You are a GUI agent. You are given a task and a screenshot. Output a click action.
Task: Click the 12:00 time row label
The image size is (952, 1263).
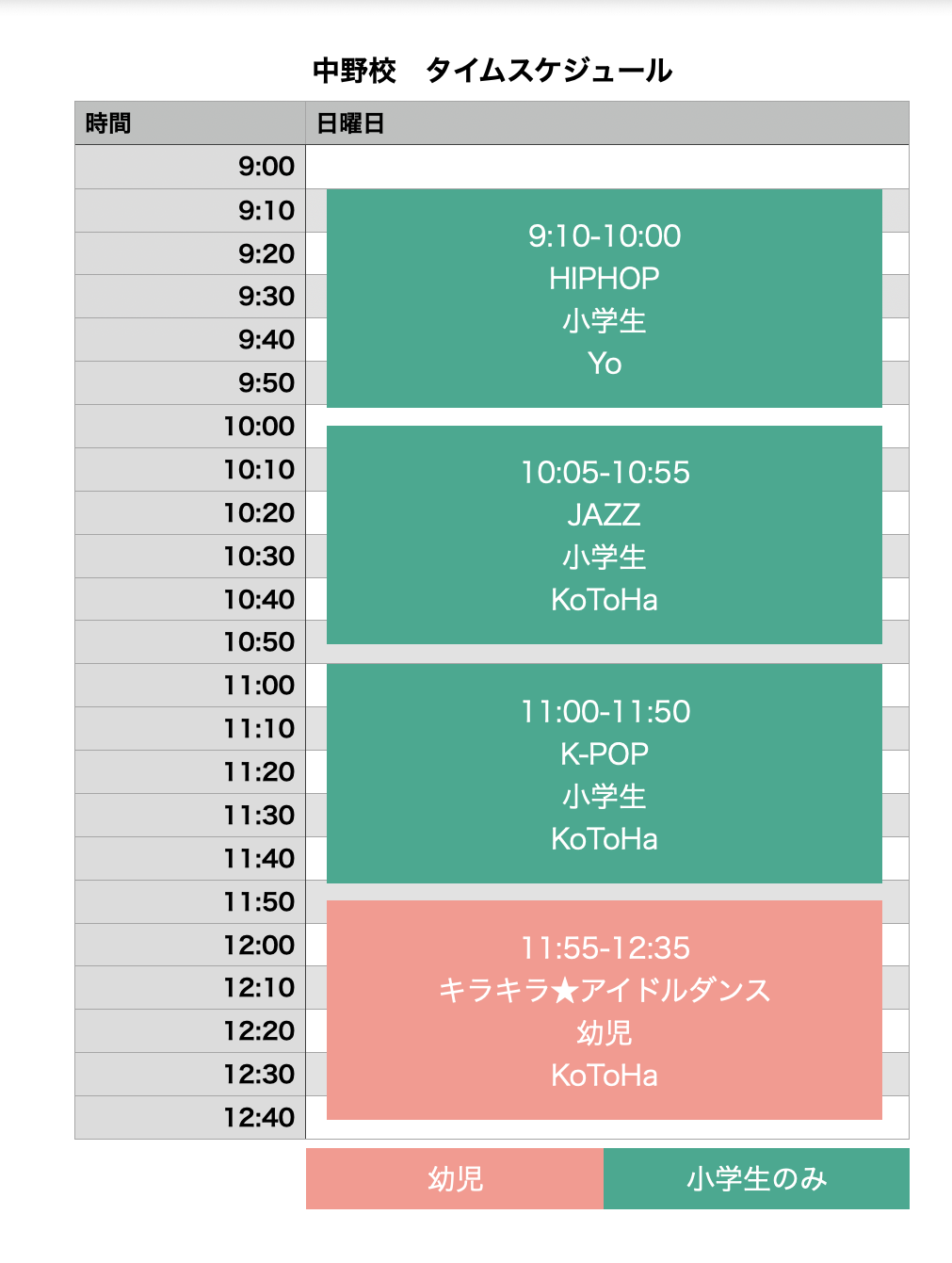[259, 945]
